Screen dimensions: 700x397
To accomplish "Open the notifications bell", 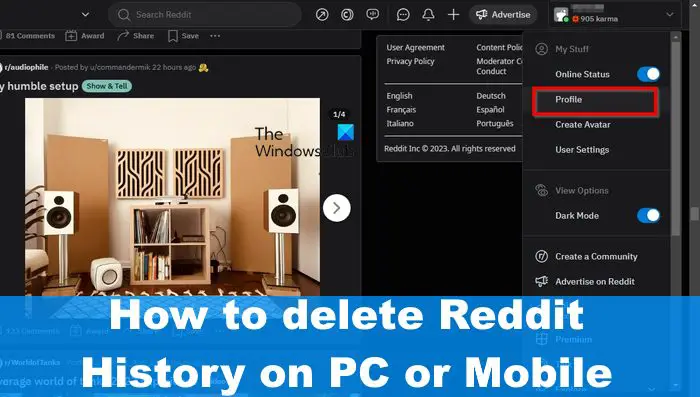I will click(428, 15).
